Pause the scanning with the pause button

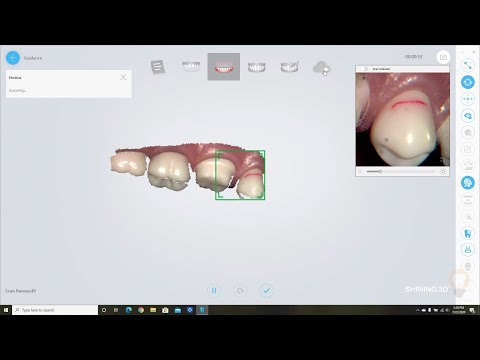pos(214,291)
